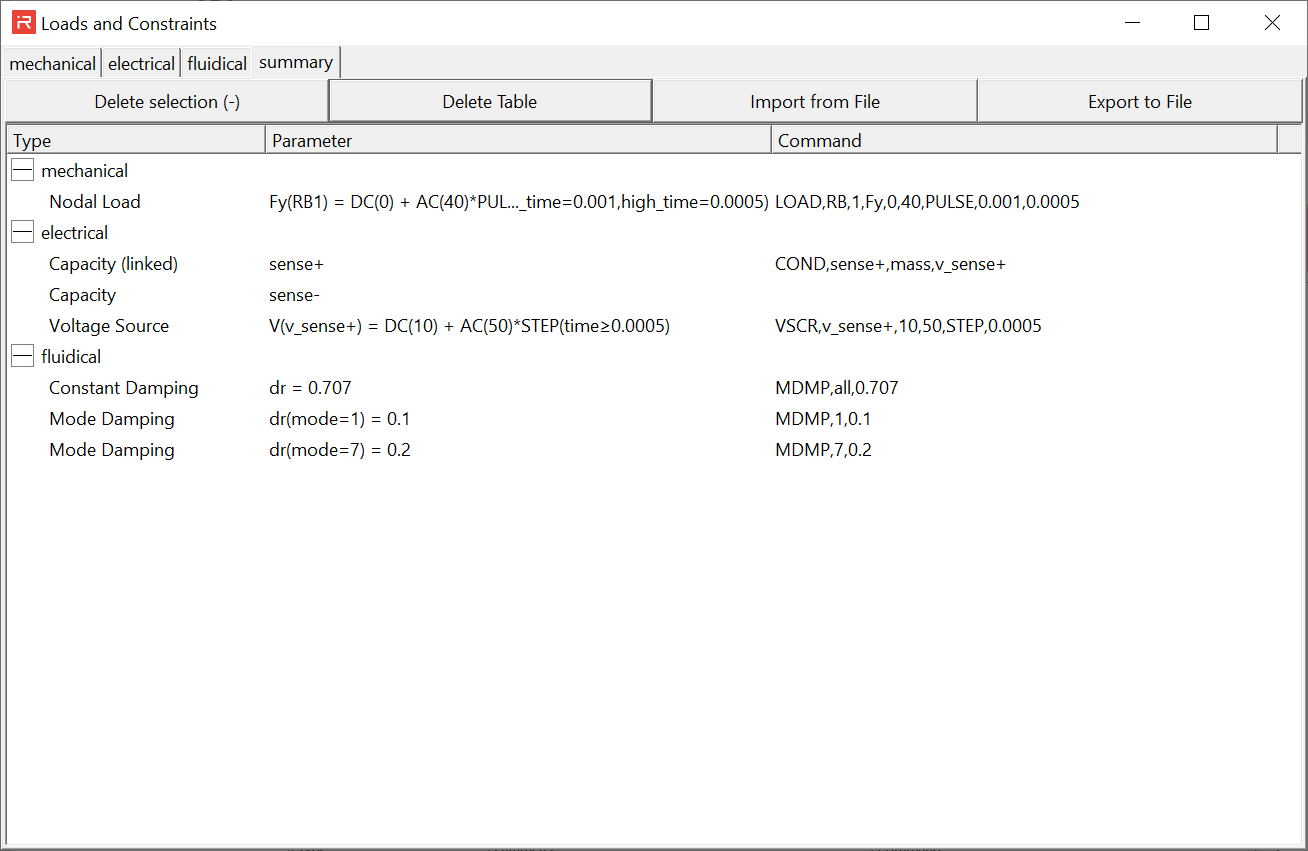The width and height of the screenshot is (1308, 851).
Task: Click Export to File button
Action: point(1139,102)
